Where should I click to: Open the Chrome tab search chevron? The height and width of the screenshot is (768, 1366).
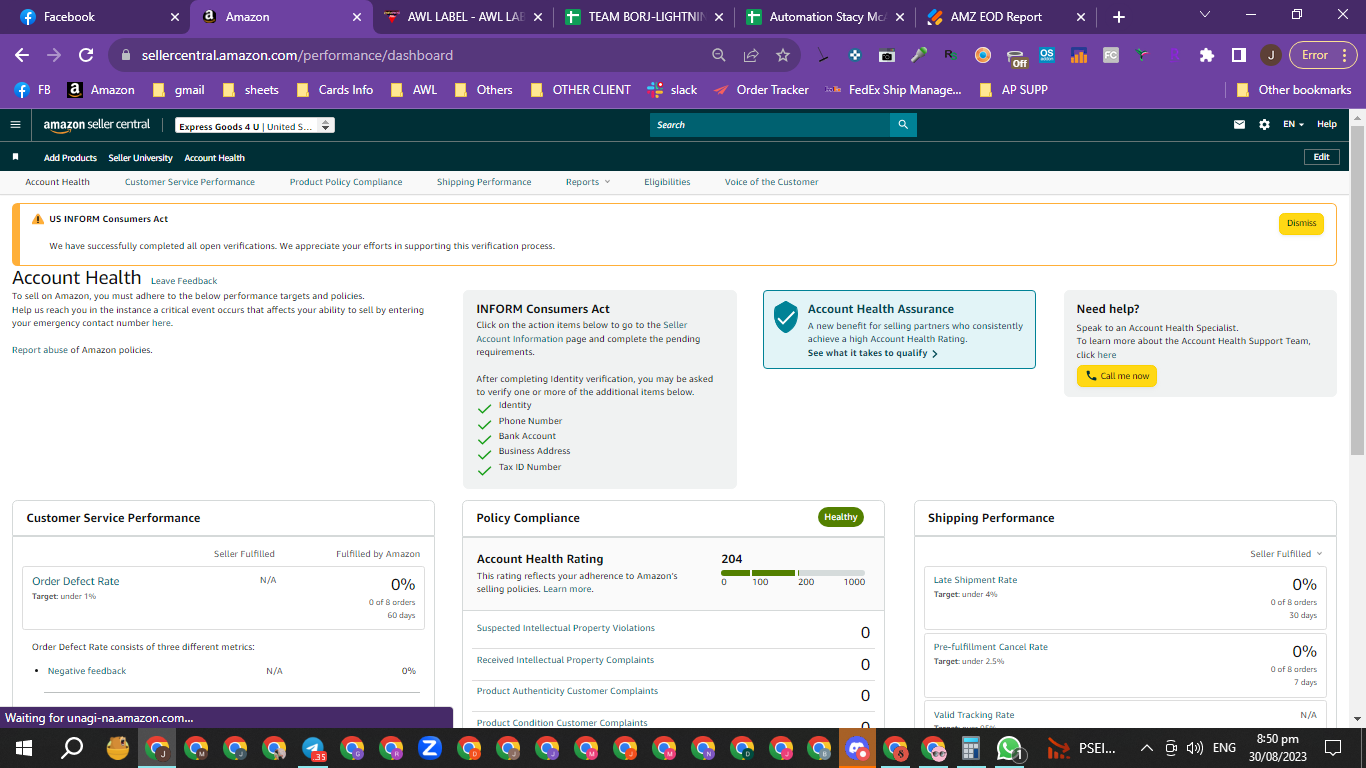pyautogui.click(x=1205, y=16)
